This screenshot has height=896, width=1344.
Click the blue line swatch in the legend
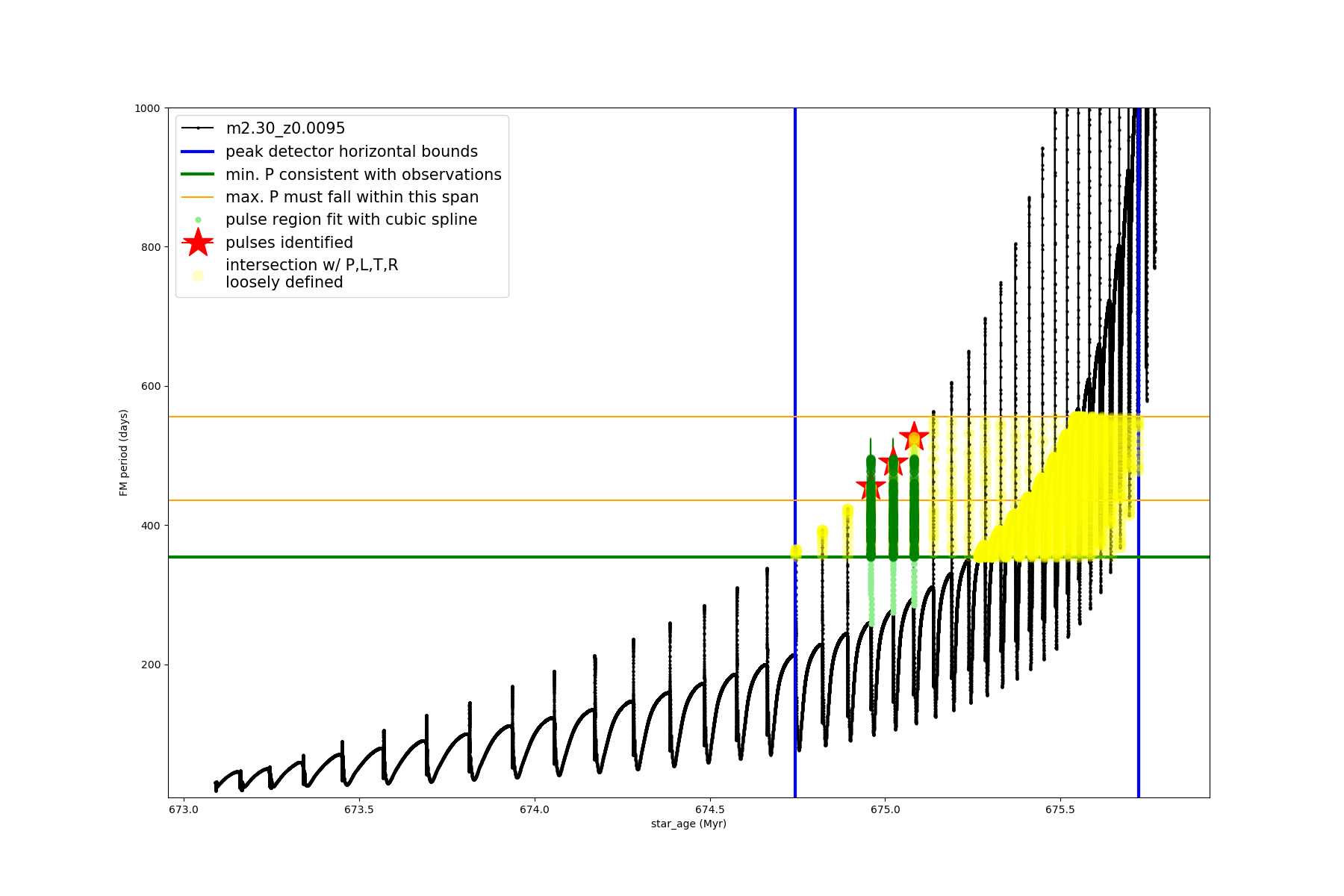(x=198, y=152)
